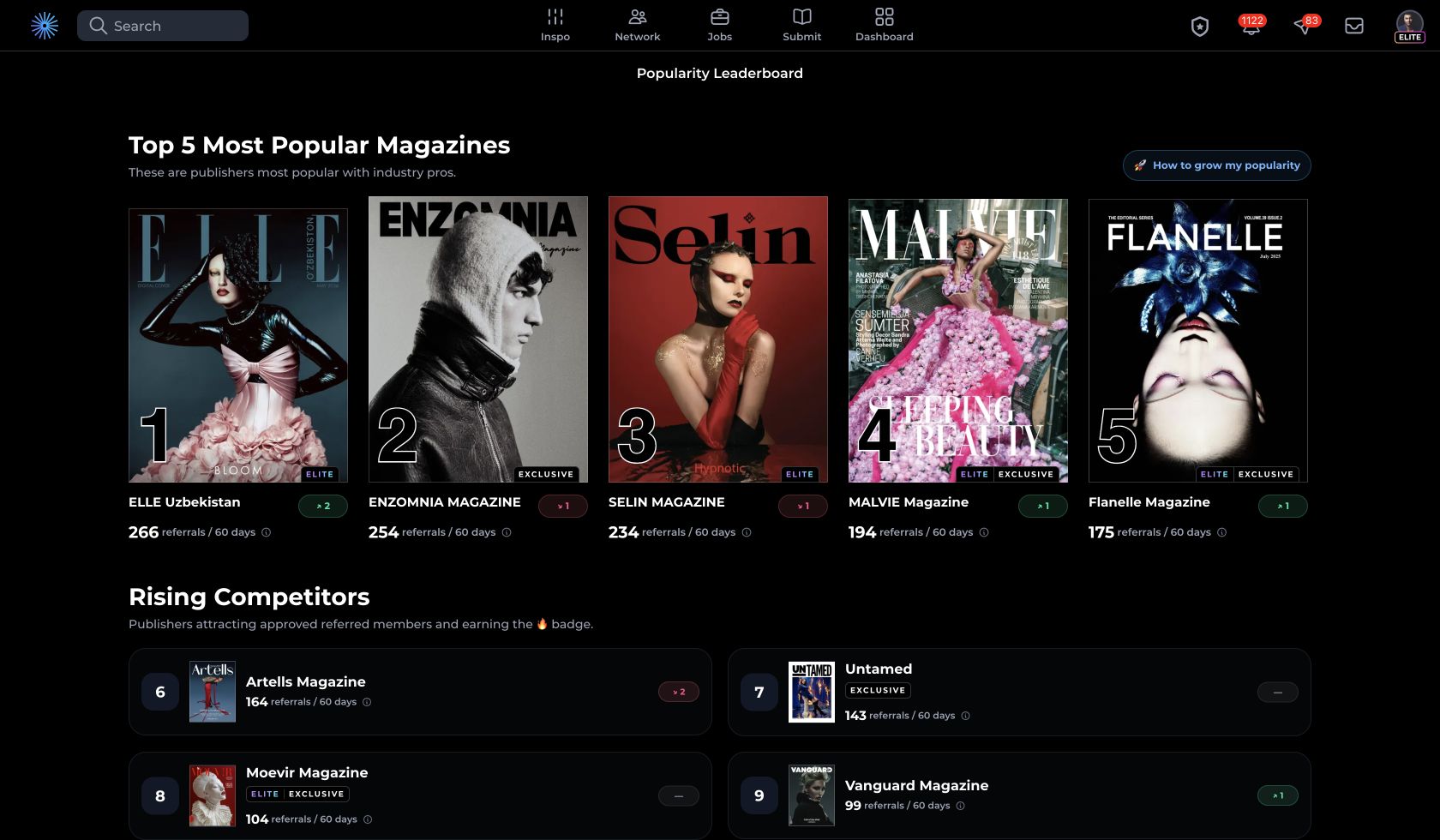The height and width of the screenshot is (840, 1440).
Task: Click the Moevir ELITE EXCLUSIVE tag
Action: pyautogui.click(x=297, y=794)
